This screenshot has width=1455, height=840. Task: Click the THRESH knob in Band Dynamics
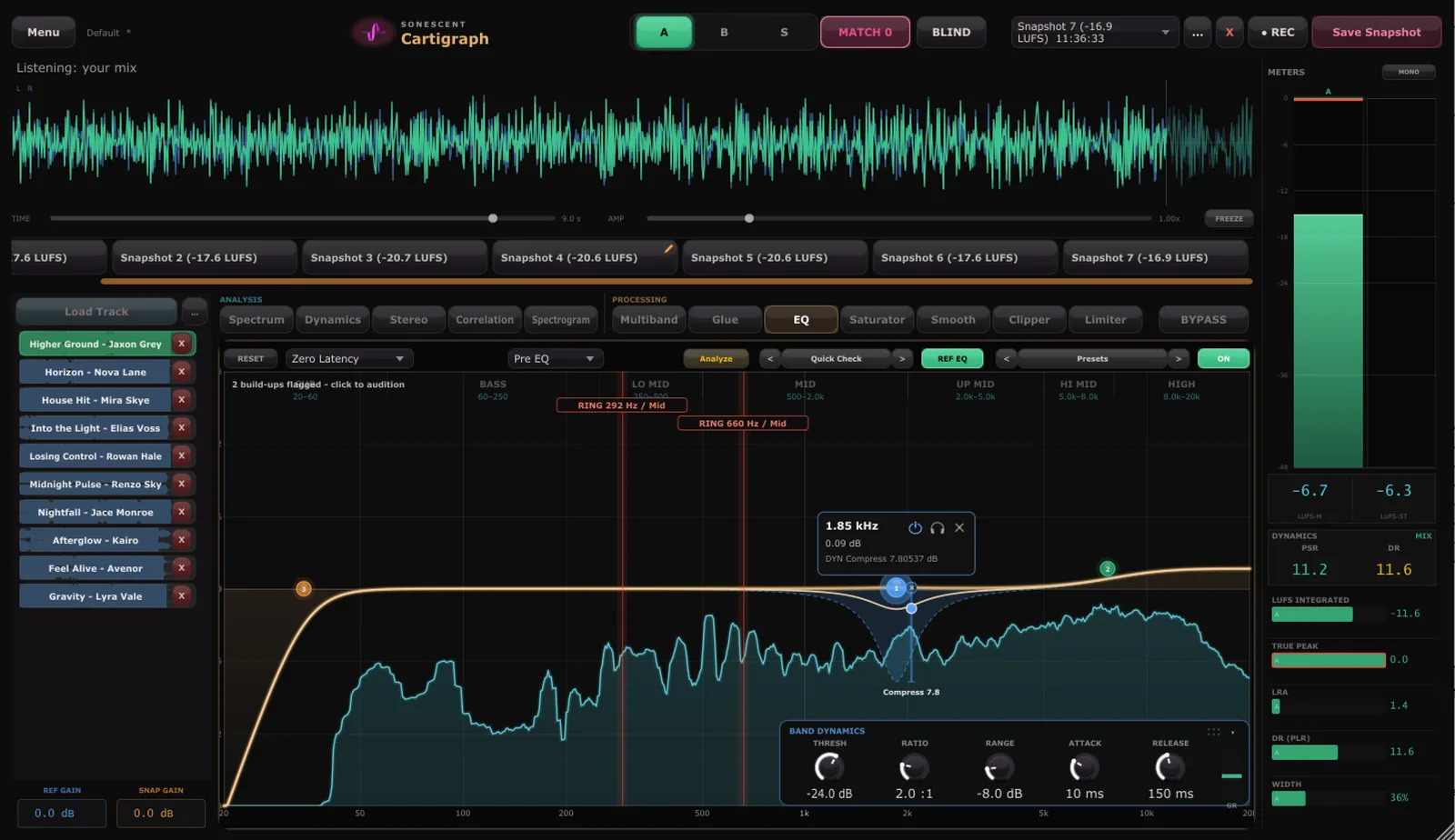click(828, 767)
